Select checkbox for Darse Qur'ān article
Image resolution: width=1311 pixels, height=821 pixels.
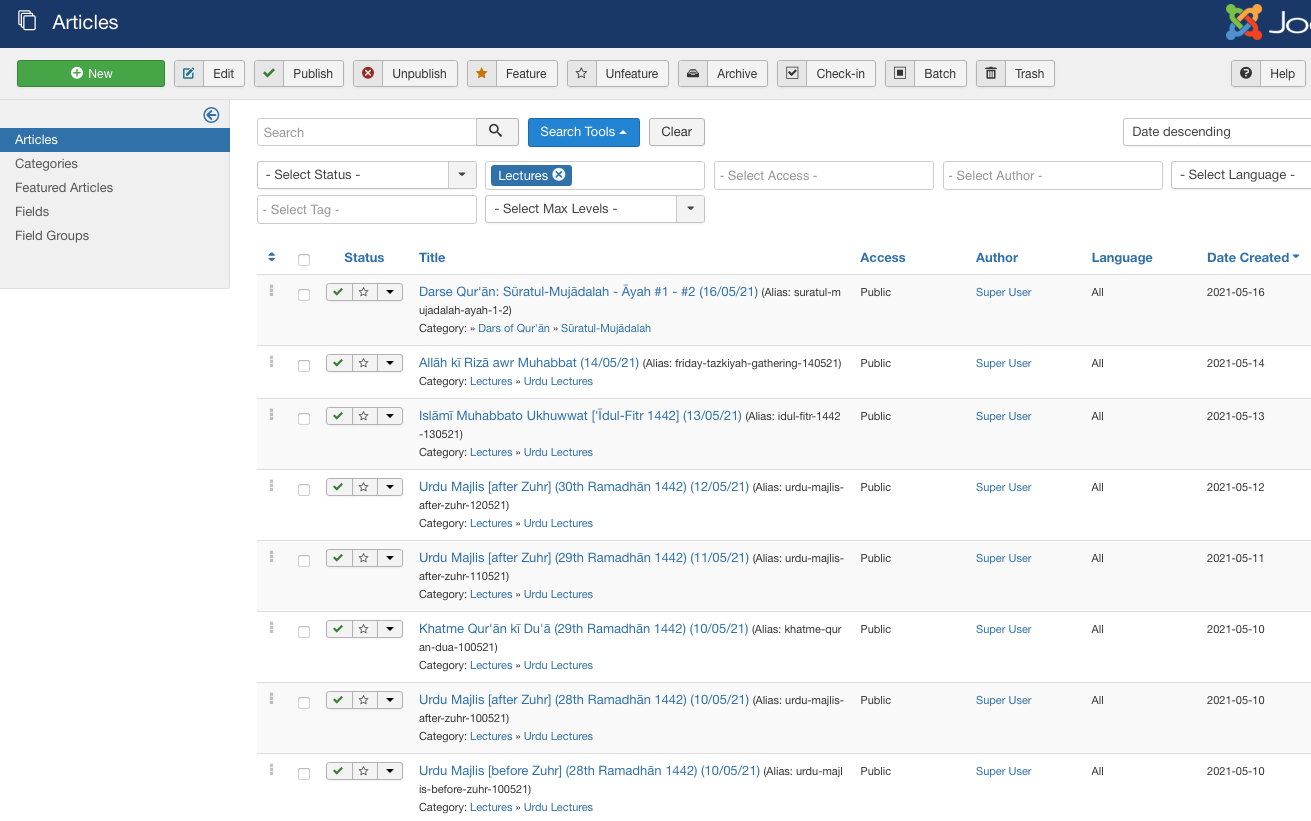304,295
